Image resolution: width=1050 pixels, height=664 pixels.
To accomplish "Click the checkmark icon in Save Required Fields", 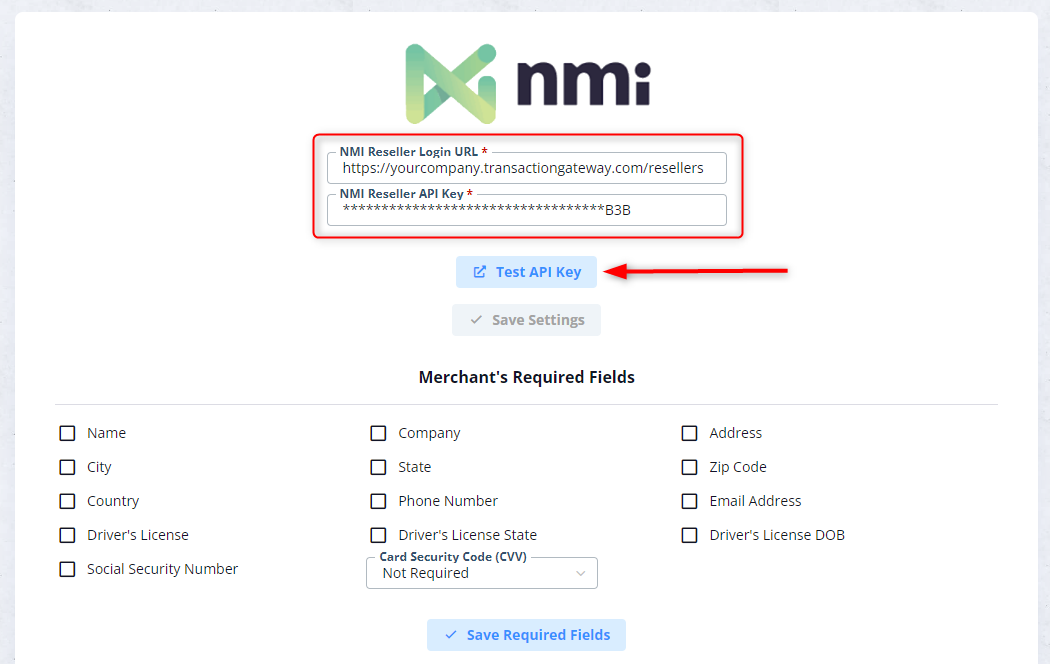I will coord(451,635).
